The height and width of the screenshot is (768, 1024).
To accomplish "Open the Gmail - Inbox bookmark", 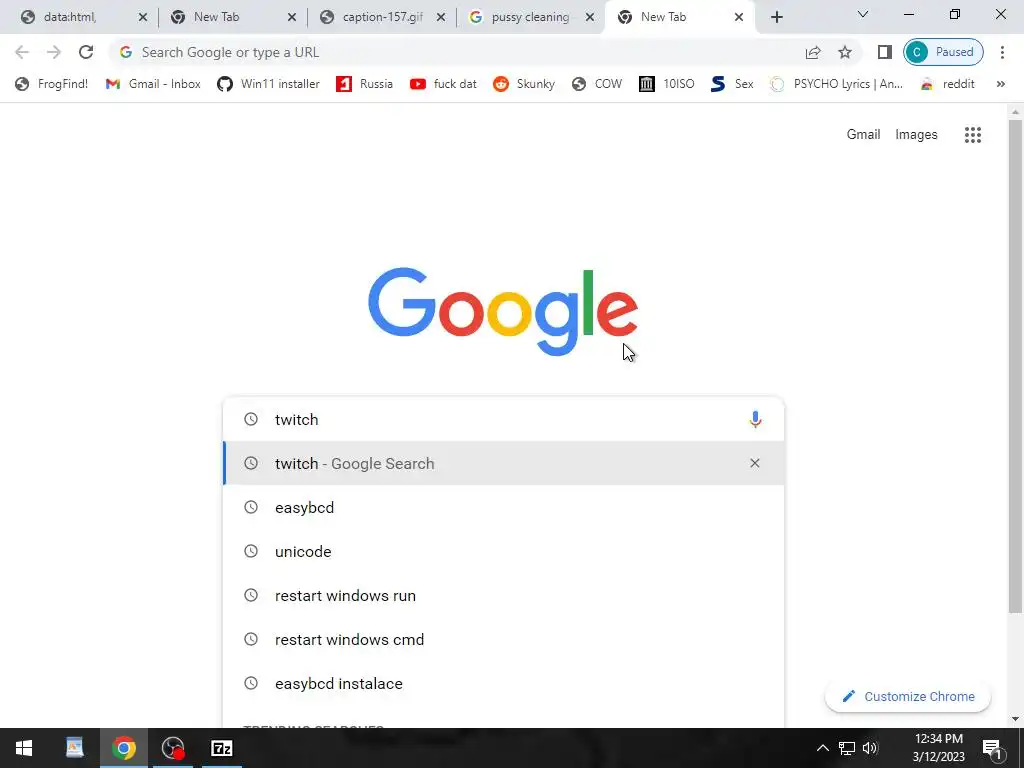I will (153, 84).
